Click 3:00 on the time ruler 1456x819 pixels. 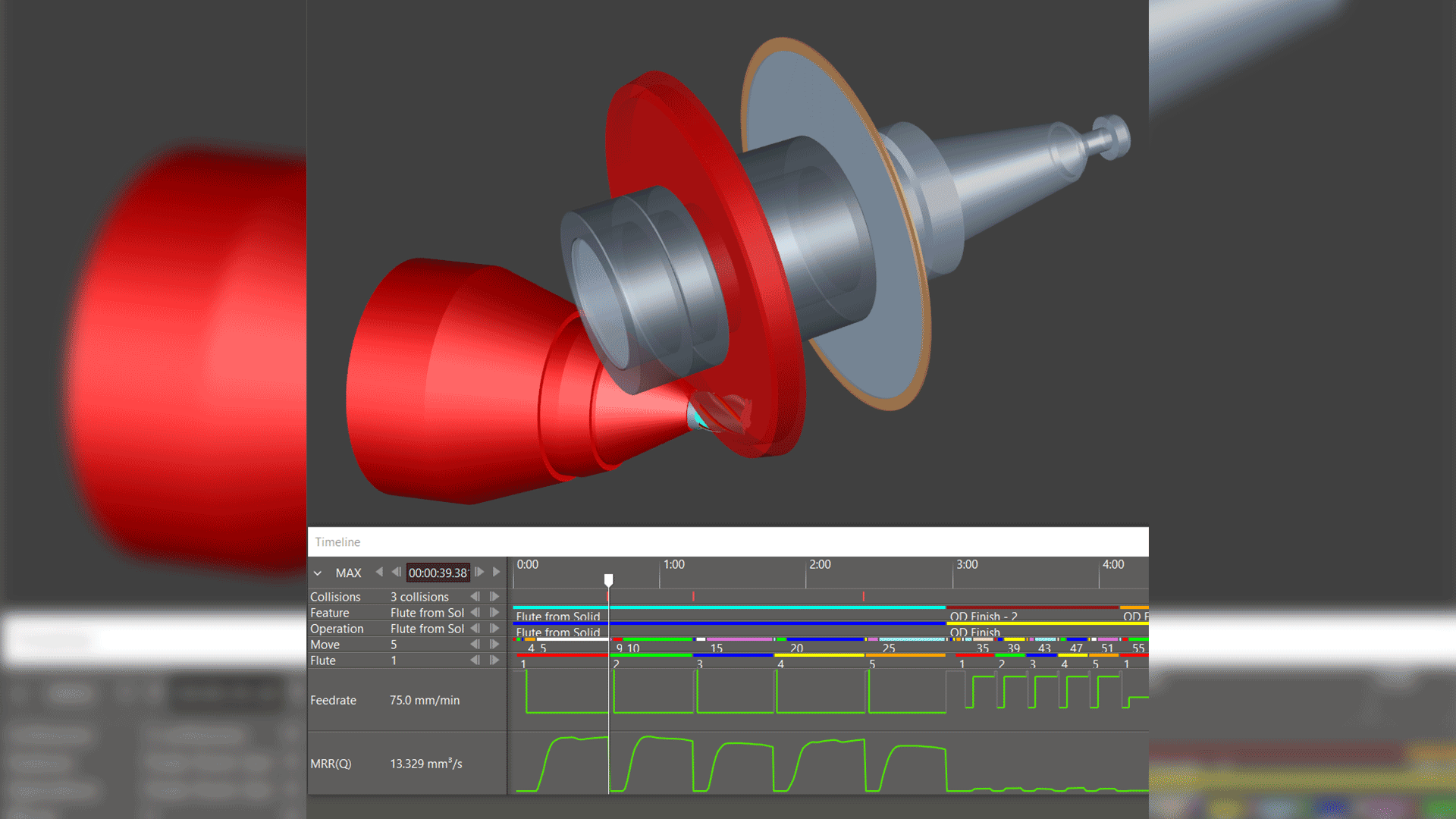coord(967,565)
